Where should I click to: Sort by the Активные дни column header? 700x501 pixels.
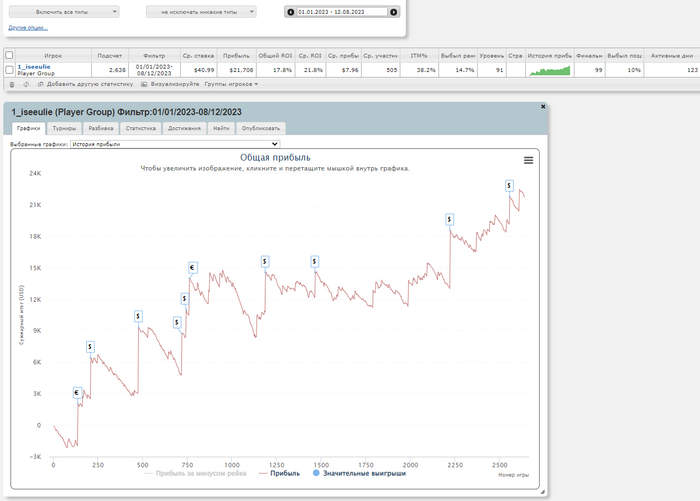tap(672, 56)
